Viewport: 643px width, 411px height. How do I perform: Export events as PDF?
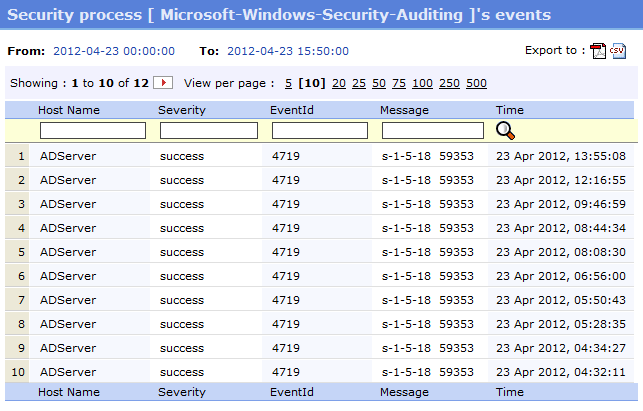coord(598,52)
